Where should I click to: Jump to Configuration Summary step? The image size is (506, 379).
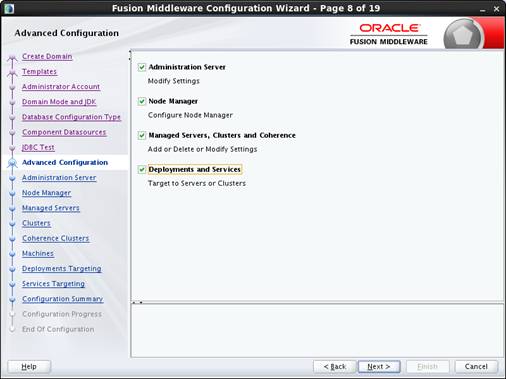pyautogui.click(x=63, y=299)
